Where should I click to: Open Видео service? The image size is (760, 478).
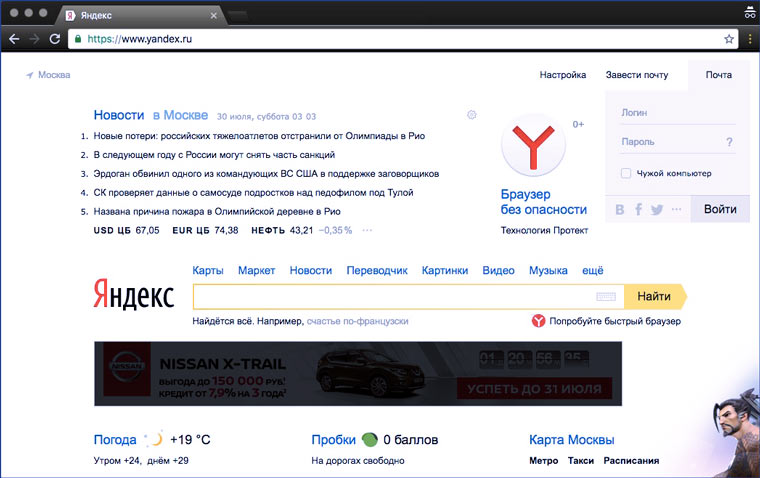pos(498,271)
